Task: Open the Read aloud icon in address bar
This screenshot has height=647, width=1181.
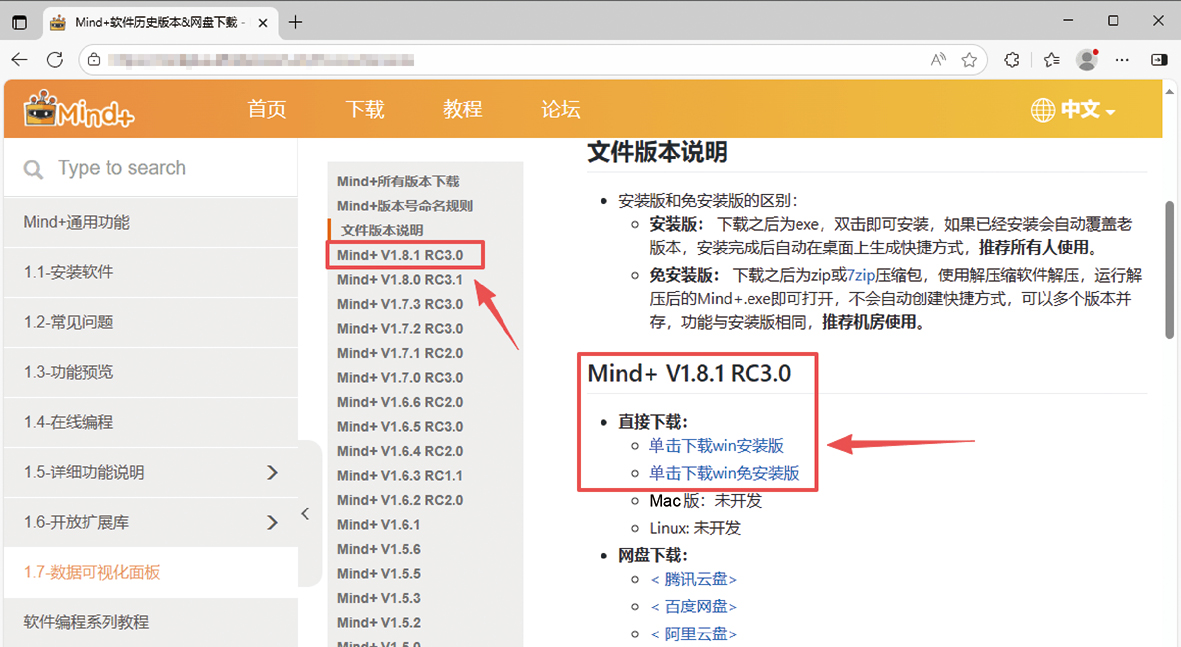Action: click(937, 60)
